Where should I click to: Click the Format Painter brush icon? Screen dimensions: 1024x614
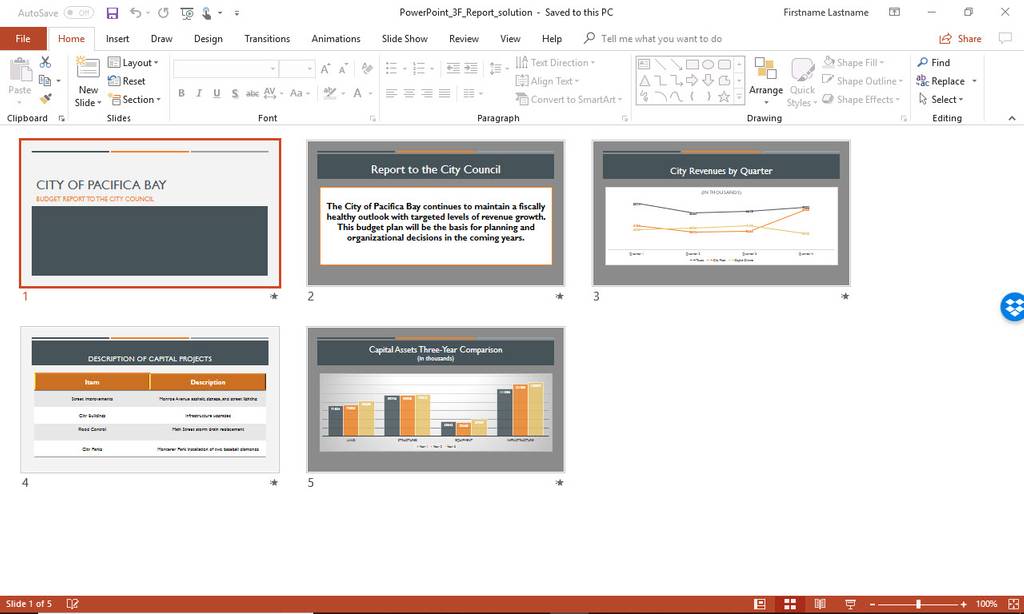[45, 99]
